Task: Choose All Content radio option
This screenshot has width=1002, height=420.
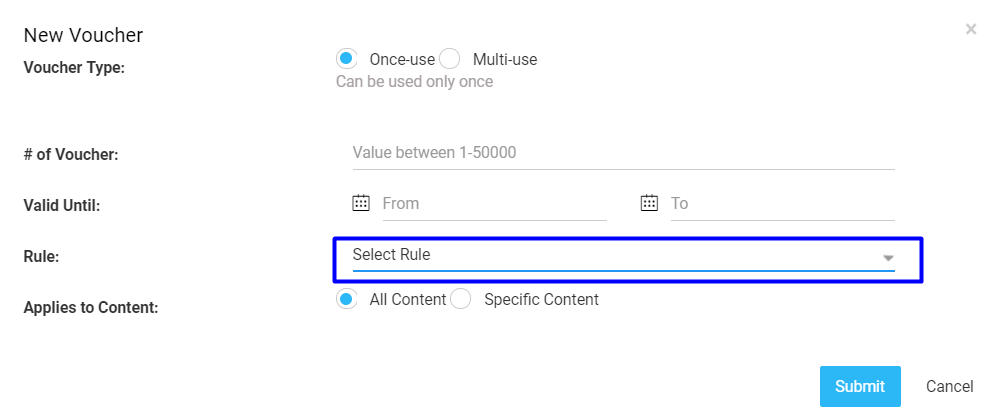Action: tap(346, 299)
